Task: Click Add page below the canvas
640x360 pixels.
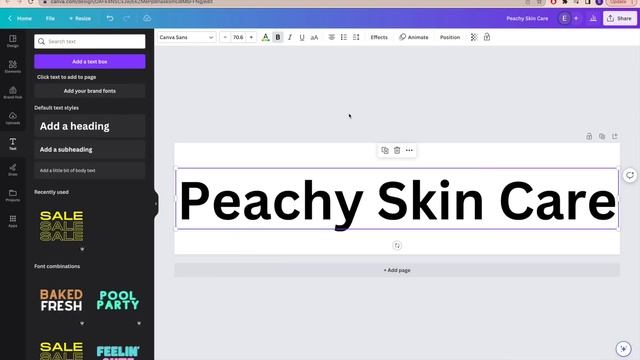Action: (397, 270)
